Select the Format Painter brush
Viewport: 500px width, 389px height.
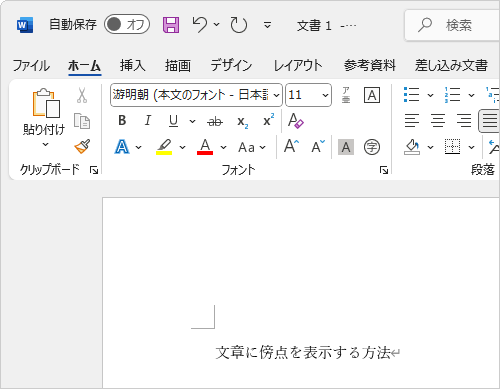[82, 146]
